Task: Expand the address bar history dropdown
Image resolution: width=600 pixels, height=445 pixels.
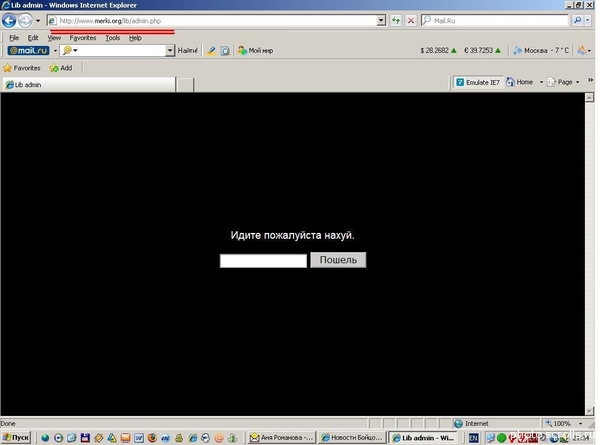Action: point(381,21)
